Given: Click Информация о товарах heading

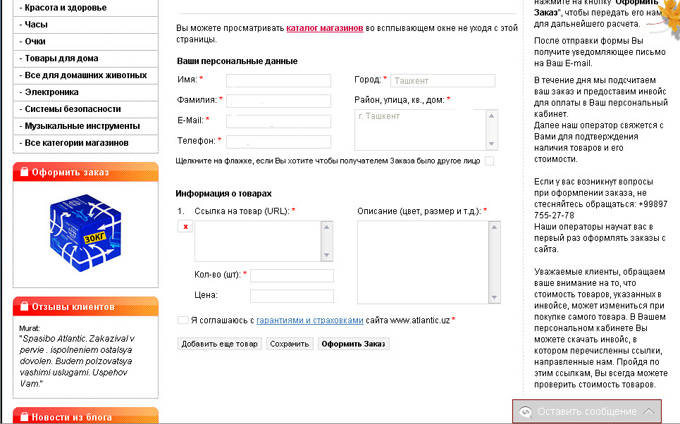Looking at the screenshot, I should [x=224, y=193].
